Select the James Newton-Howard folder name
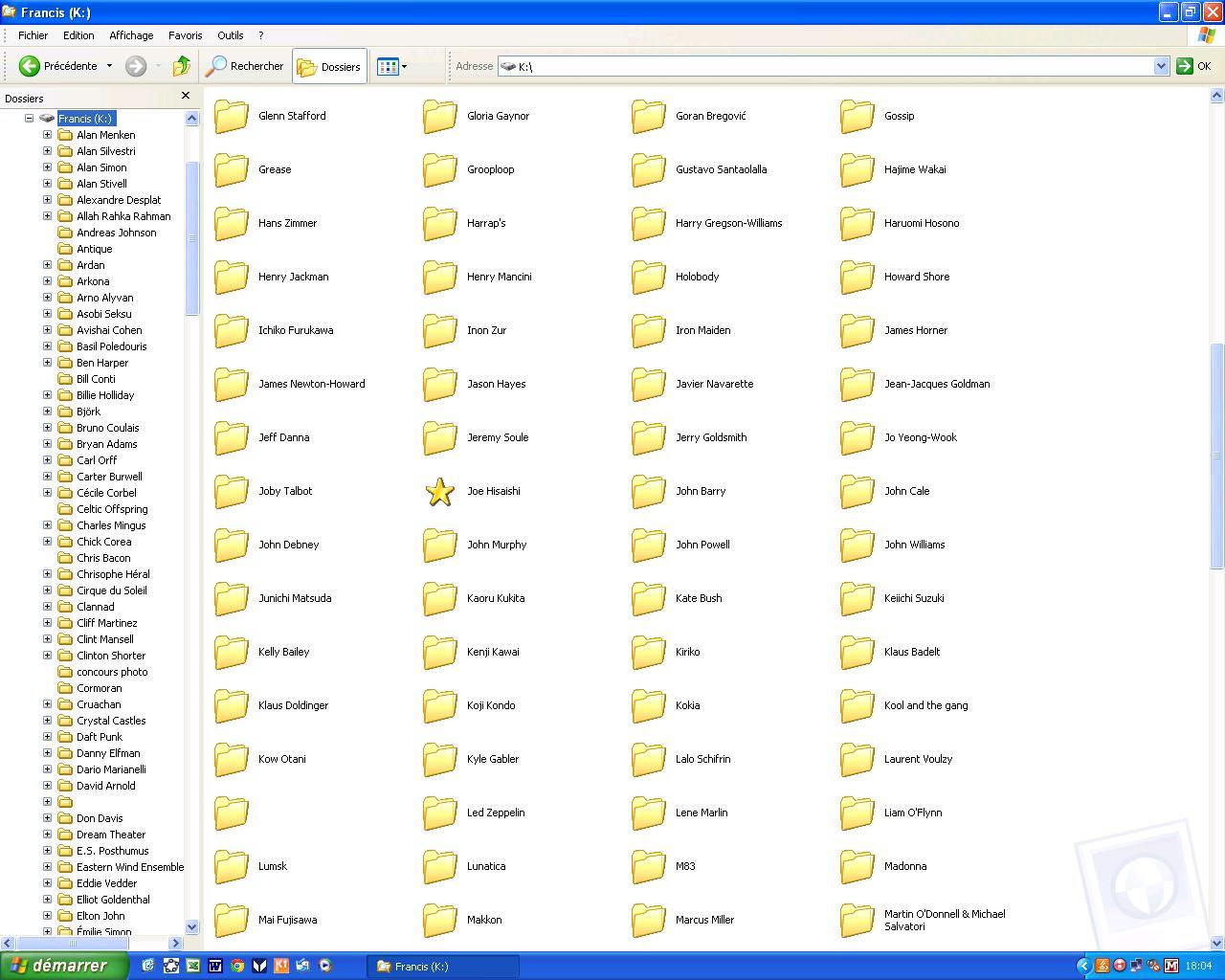The image size is (1225, 980). click(x=311, y=384)
